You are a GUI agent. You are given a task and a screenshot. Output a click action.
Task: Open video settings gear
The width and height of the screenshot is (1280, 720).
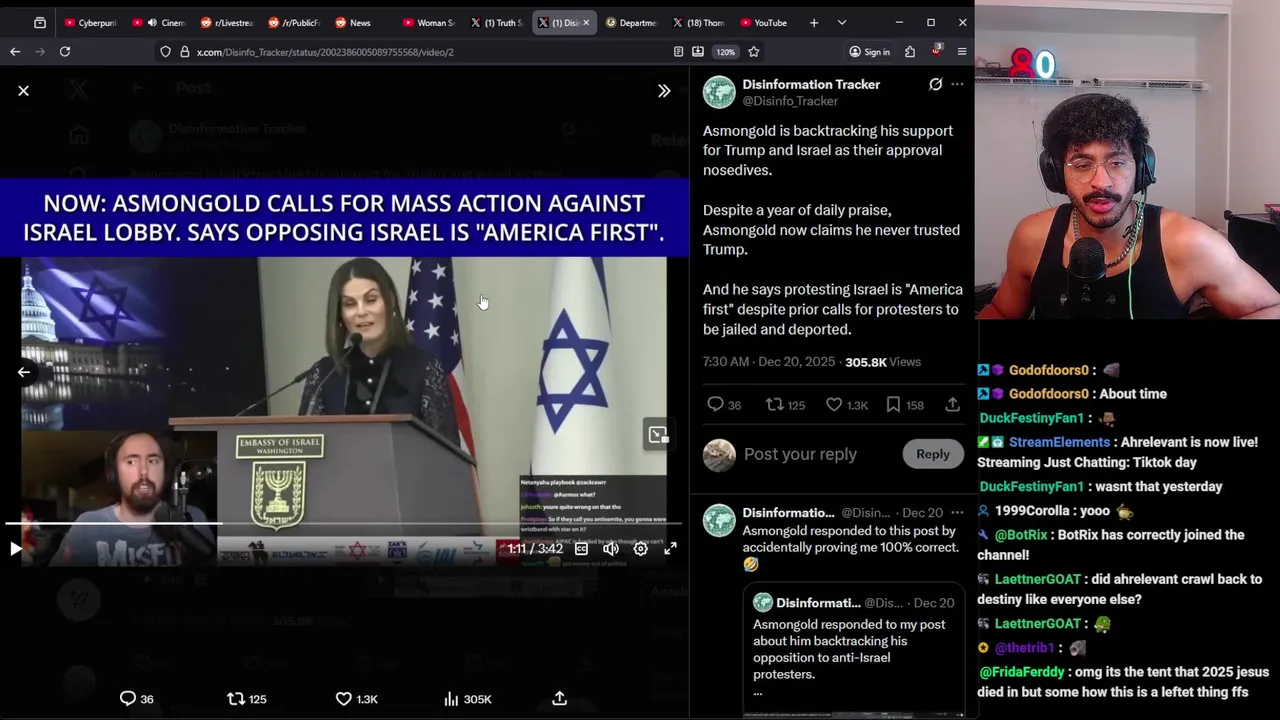[641, 548]
